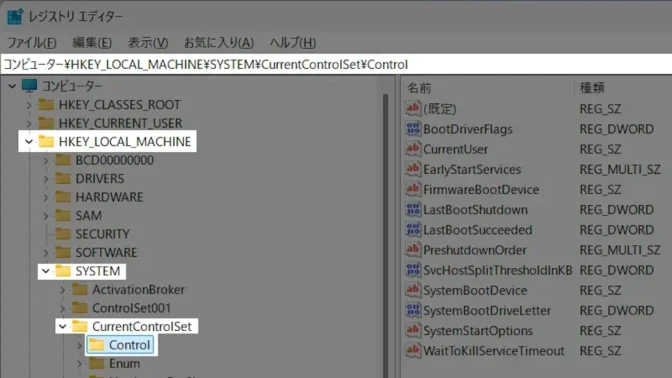Select the HARDWARE key
This screenshot has height=378, width=672.
(109, 197)
